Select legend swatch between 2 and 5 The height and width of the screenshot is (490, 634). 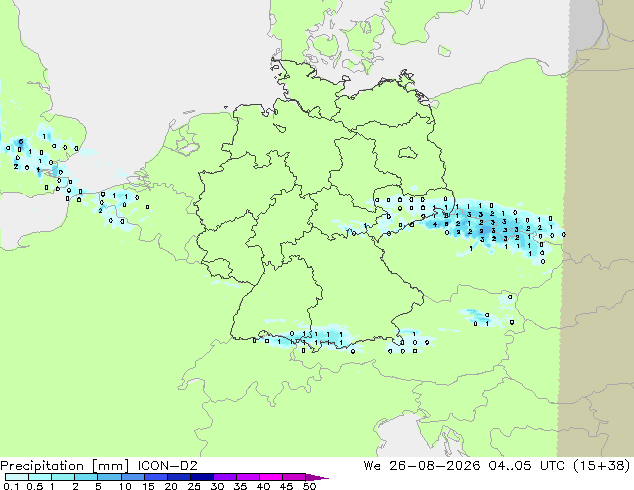click(86, 477)
